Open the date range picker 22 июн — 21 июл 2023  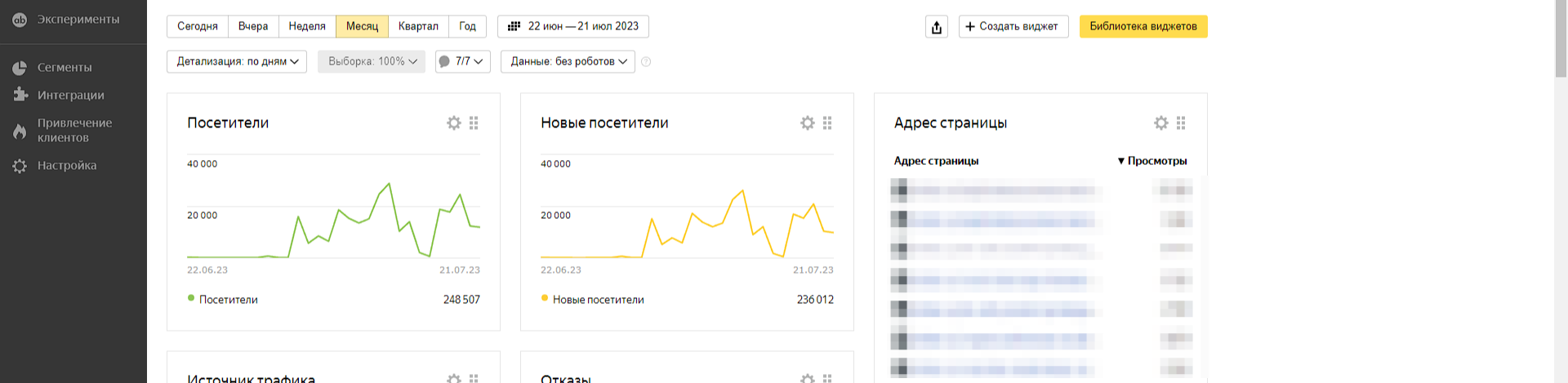(573, 26)
